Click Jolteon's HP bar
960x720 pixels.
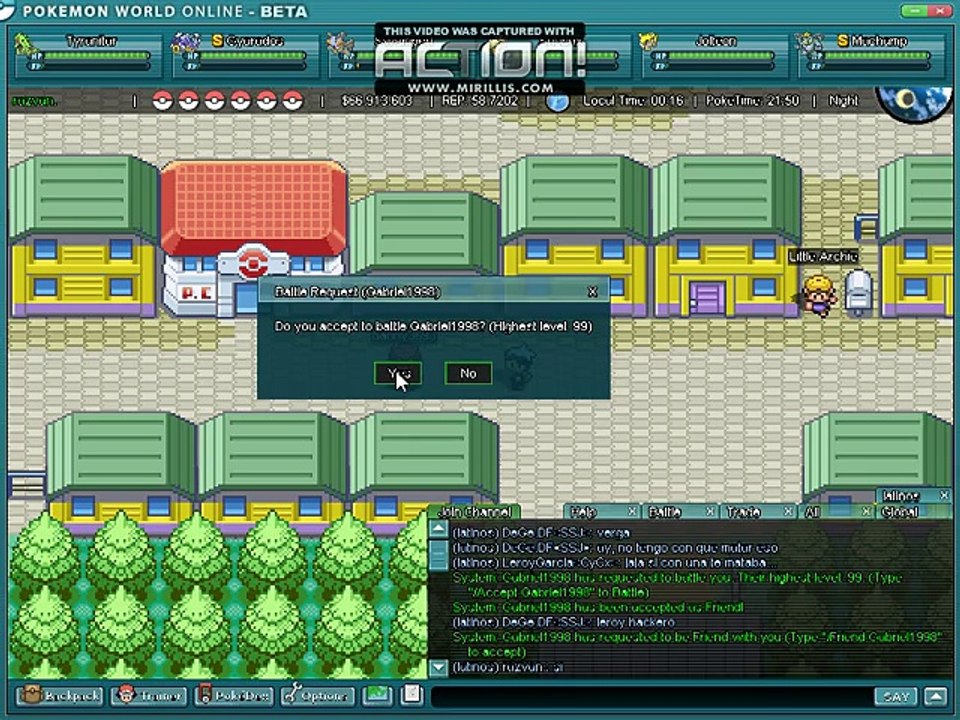(722, 56)
